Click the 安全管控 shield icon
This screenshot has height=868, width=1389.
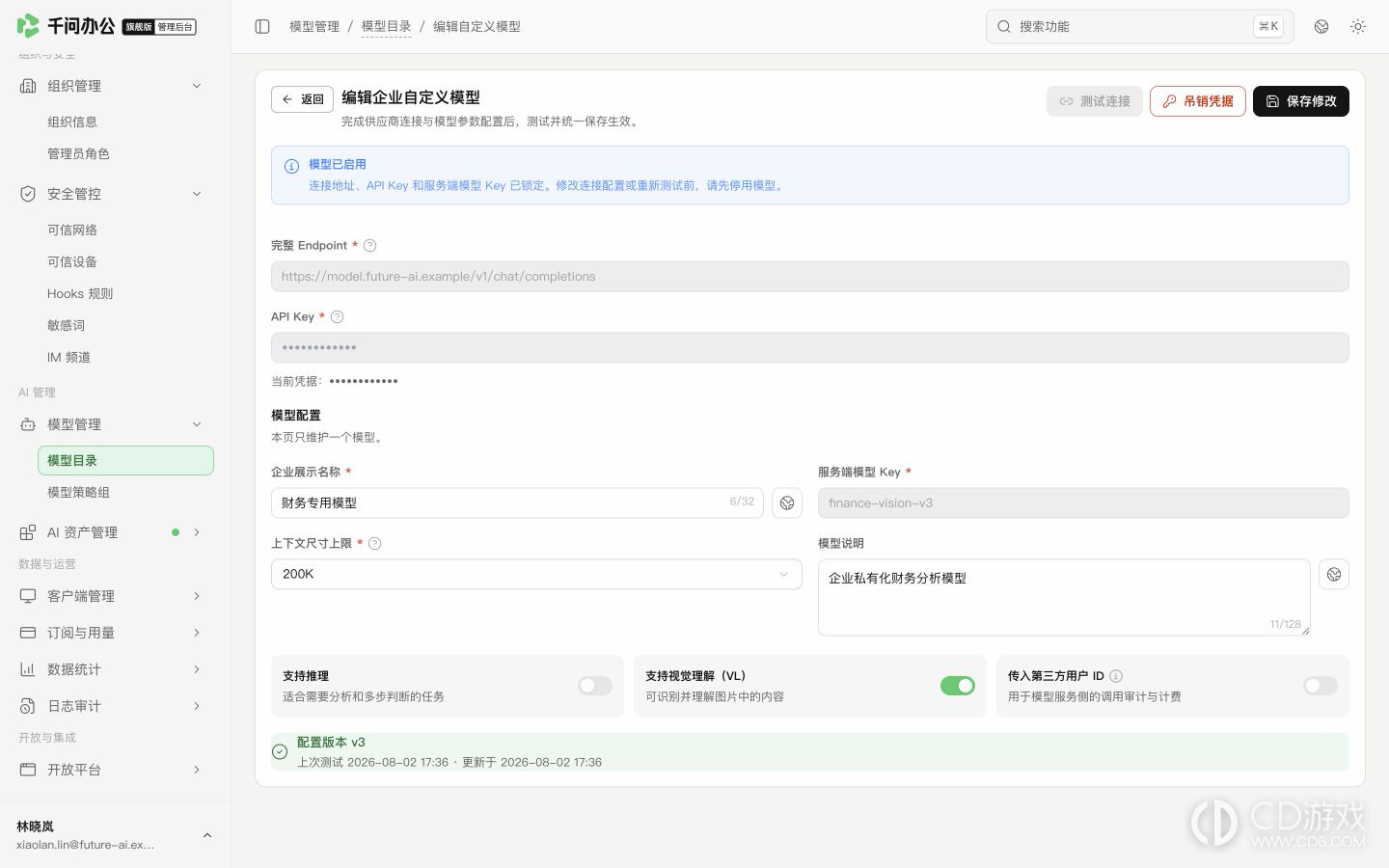click(x=28, y=194)
